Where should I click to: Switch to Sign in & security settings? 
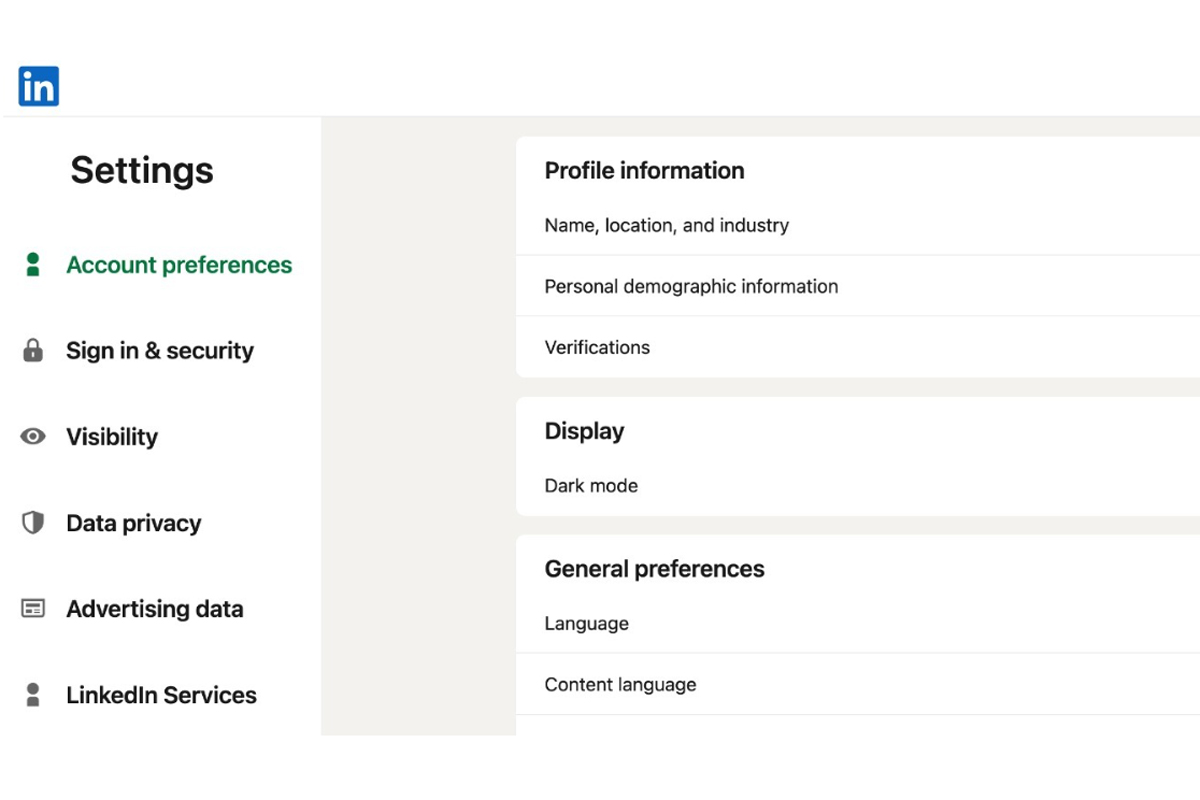(x=160, y=351)
